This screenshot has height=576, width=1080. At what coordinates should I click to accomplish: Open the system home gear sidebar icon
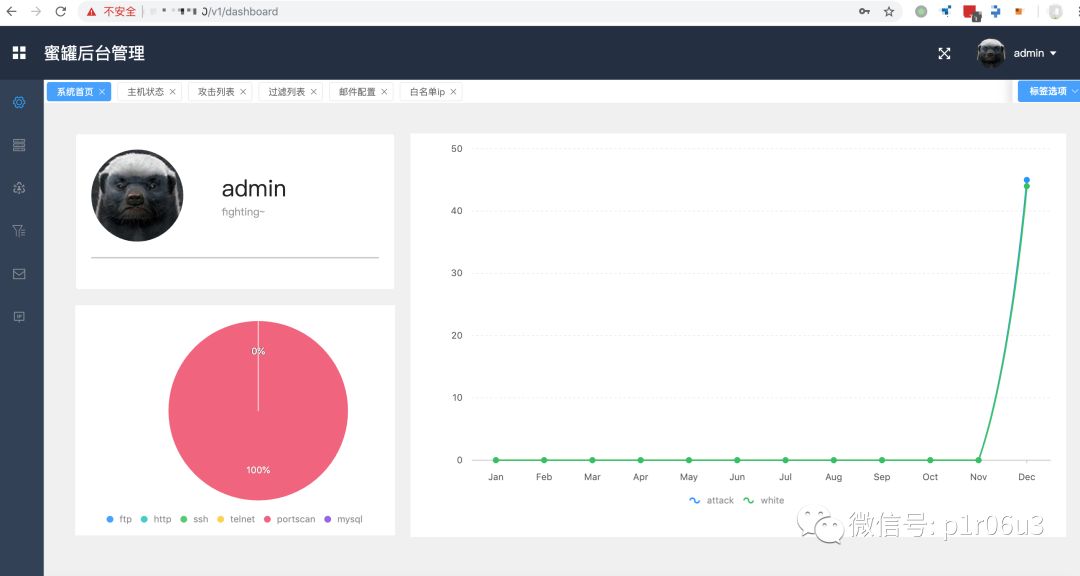pos(19,102)
